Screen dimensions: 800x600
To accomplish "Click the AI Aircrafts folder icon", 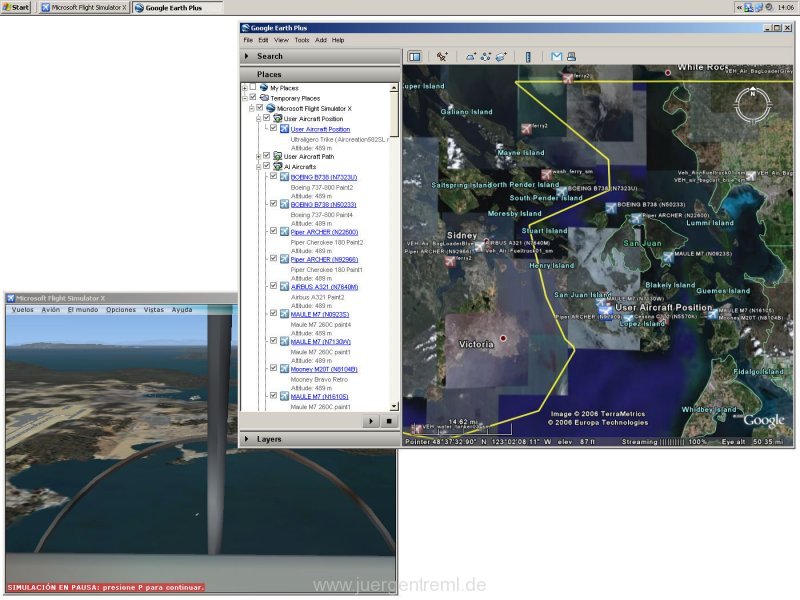I will point(278,166).
